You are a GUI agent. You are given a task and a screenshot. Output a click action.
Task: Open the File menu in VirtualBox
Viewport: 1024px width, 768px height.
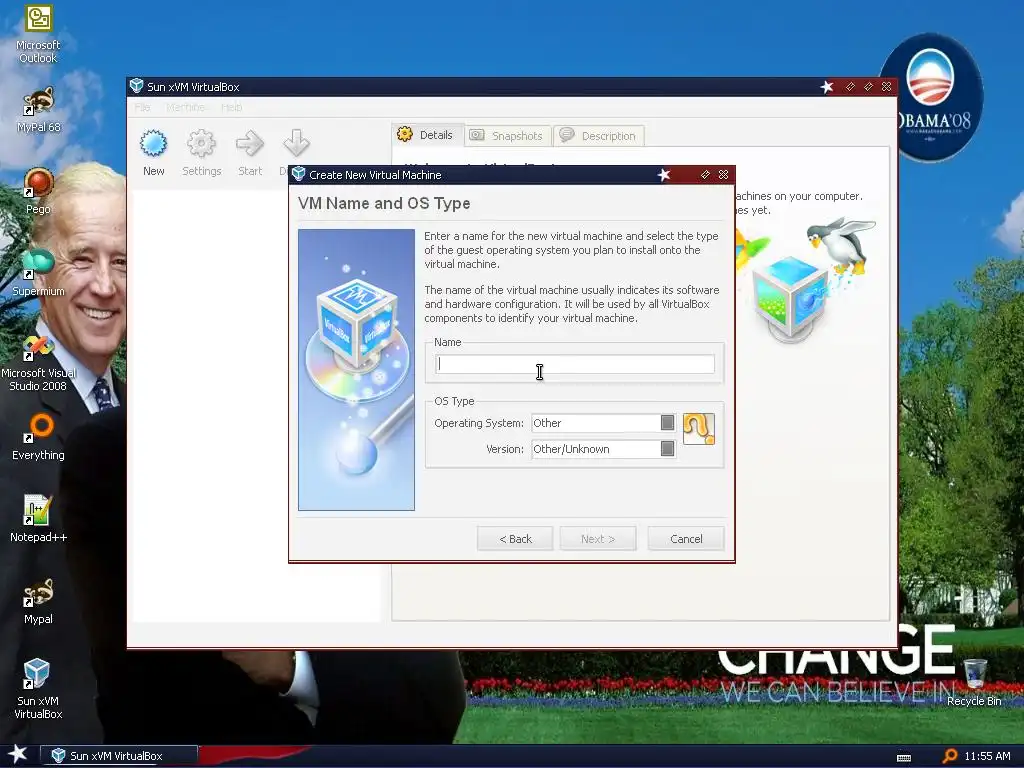coord(142,107)
